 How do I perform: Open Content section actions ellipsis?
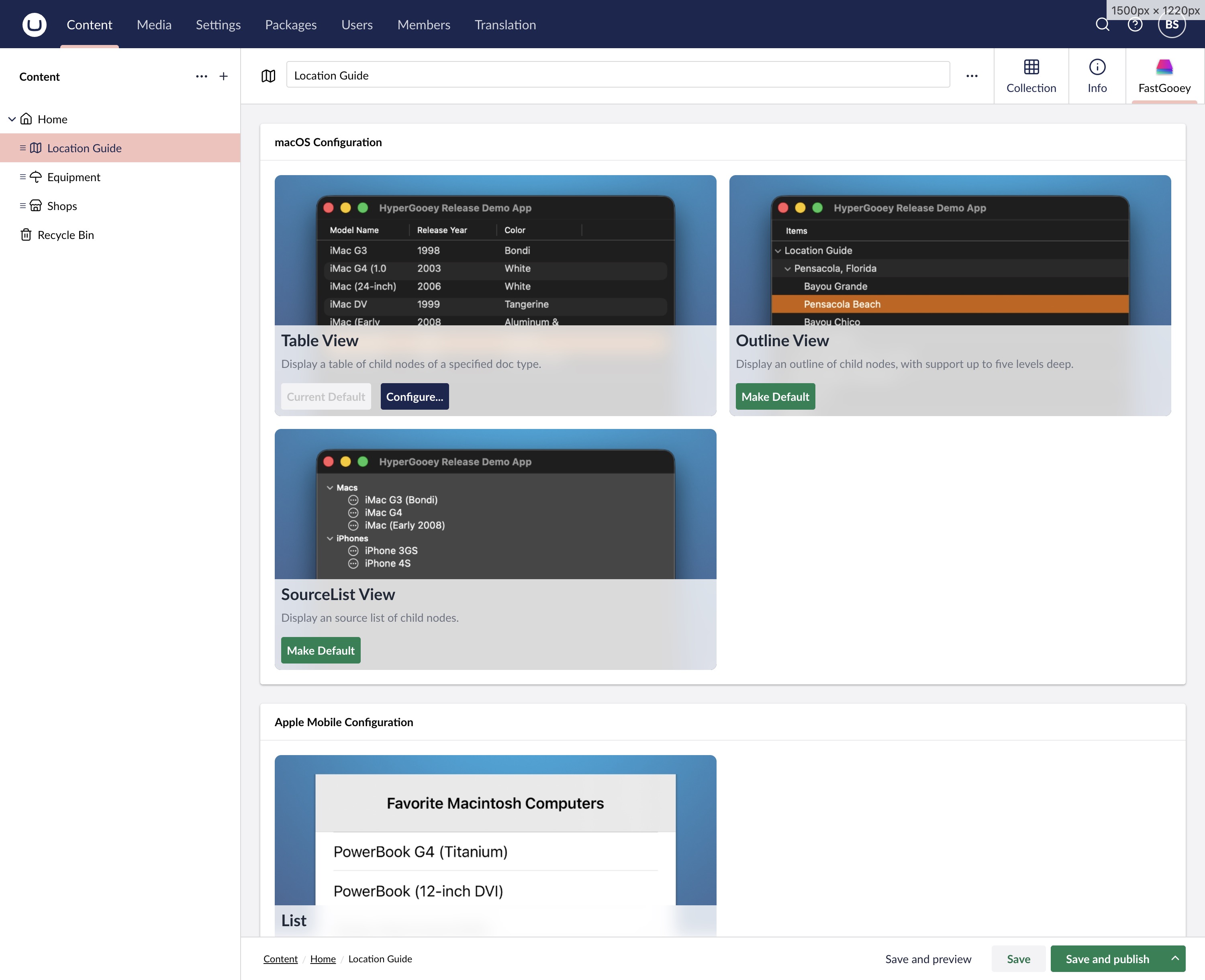pos(202,76)
